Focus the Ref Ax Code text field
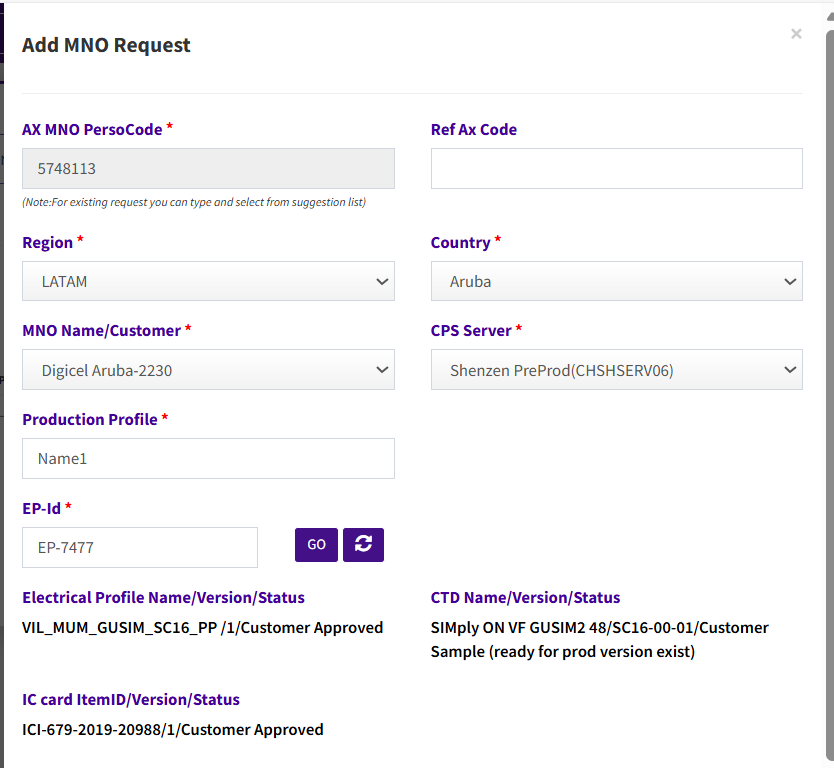 pyautogui.click(x=616, y=169)
